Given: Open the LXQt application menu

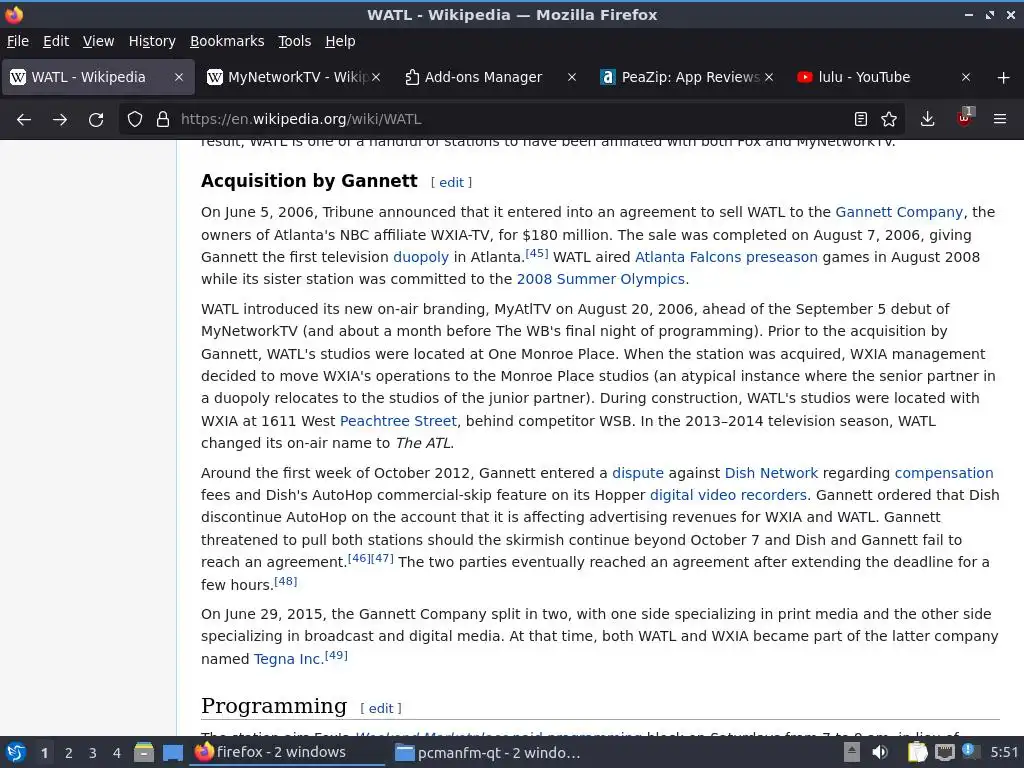Looking at the screenshot, I should (16, 753).
